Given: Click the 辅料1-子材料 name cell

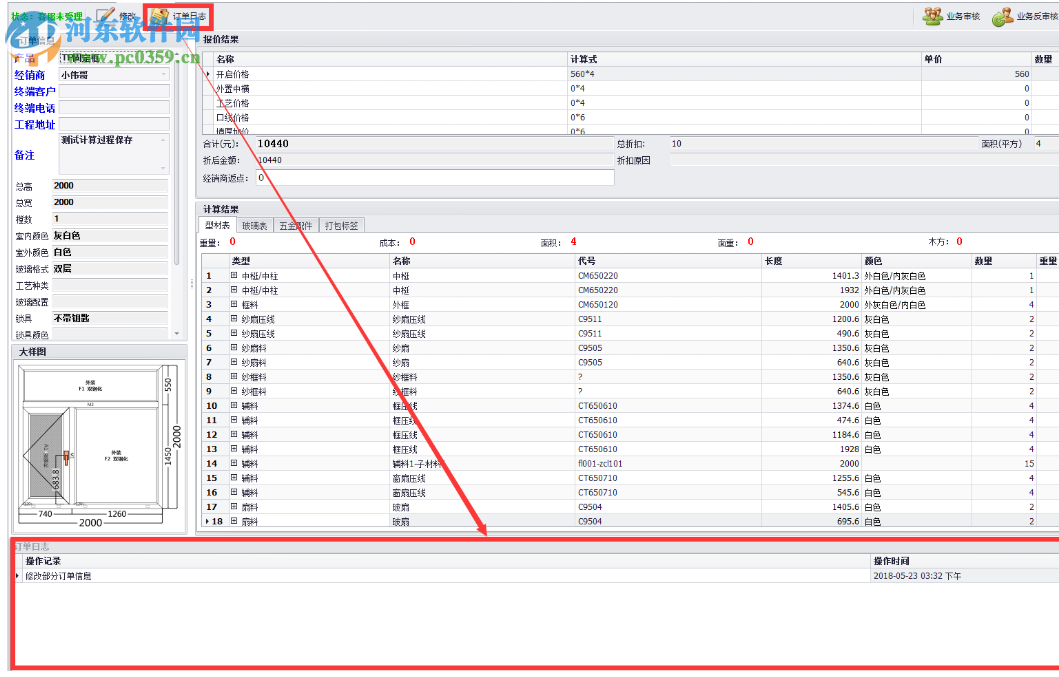Looking at the screenshot, I should [482, 463].
